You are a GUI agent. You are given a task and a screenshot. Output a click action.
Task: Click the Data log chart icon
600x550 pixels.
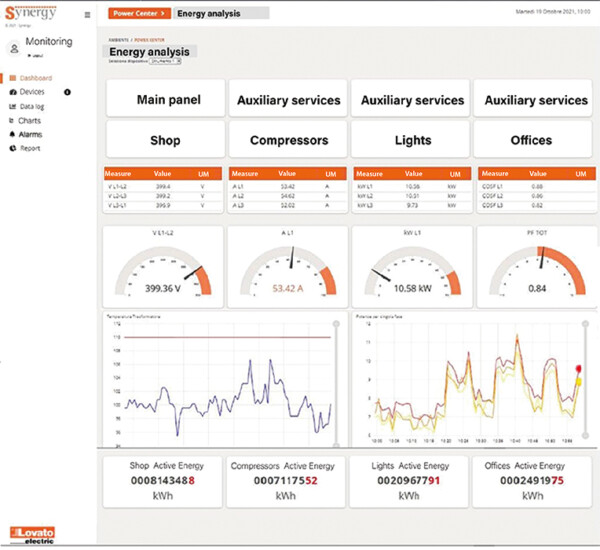click(12, 106)
